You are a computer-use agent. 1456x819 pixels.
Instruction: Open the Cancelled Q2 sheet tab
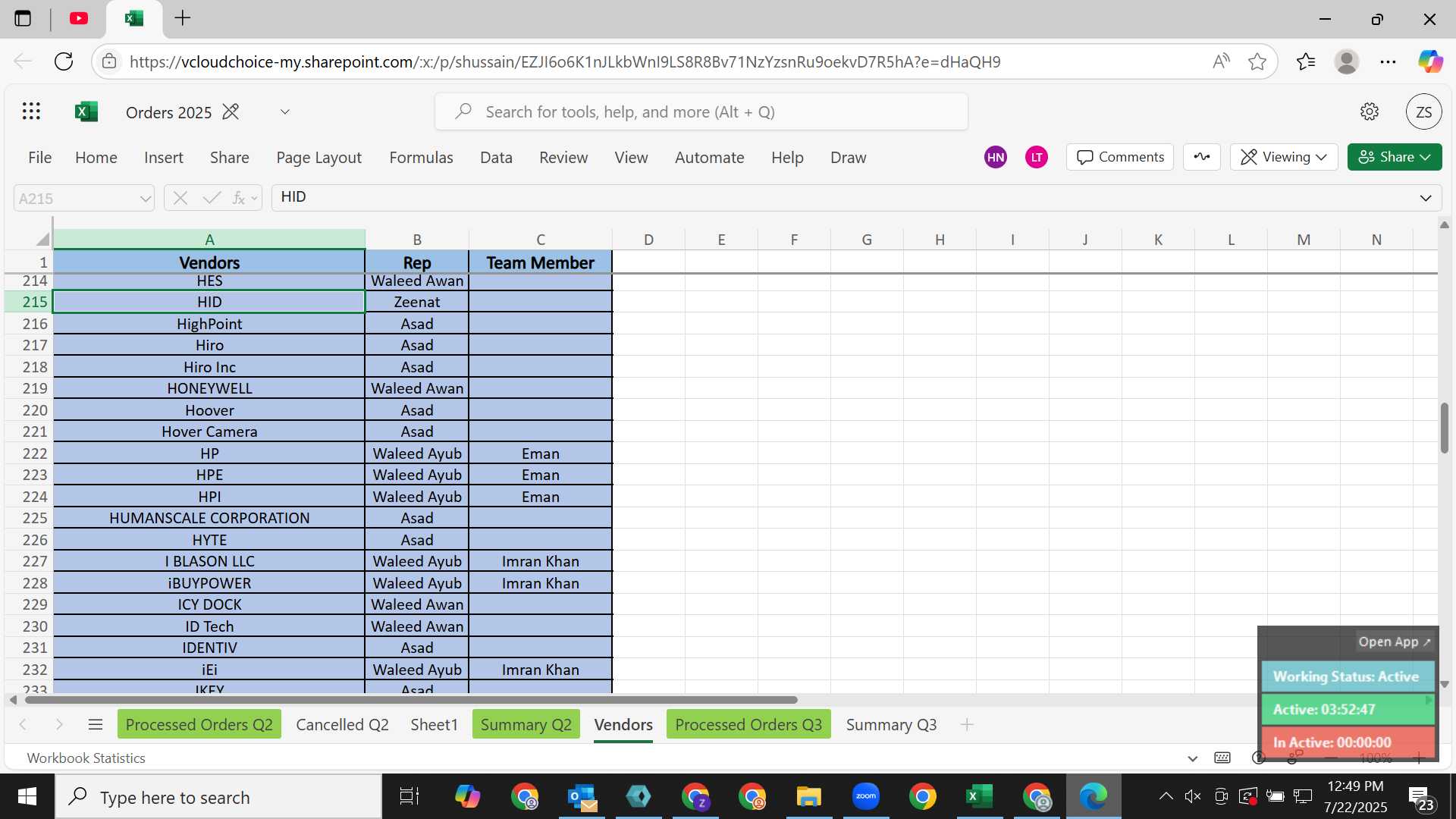click(x=342, y=724)
